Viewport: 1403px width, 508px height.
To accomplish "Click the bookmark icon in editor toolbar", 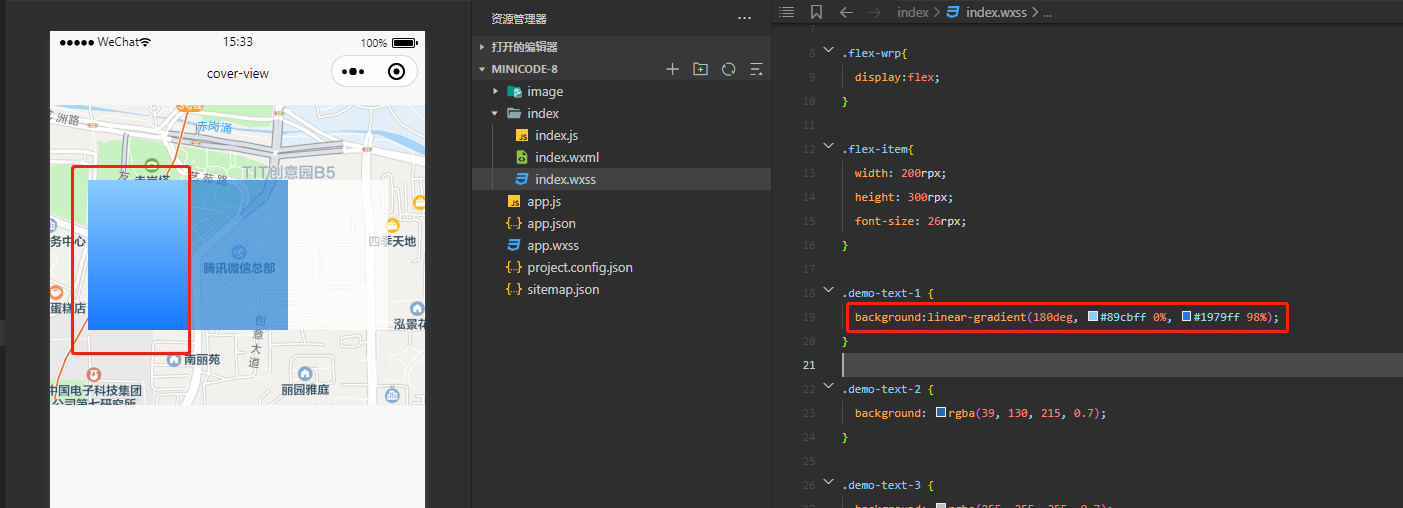I will [816, 12].
